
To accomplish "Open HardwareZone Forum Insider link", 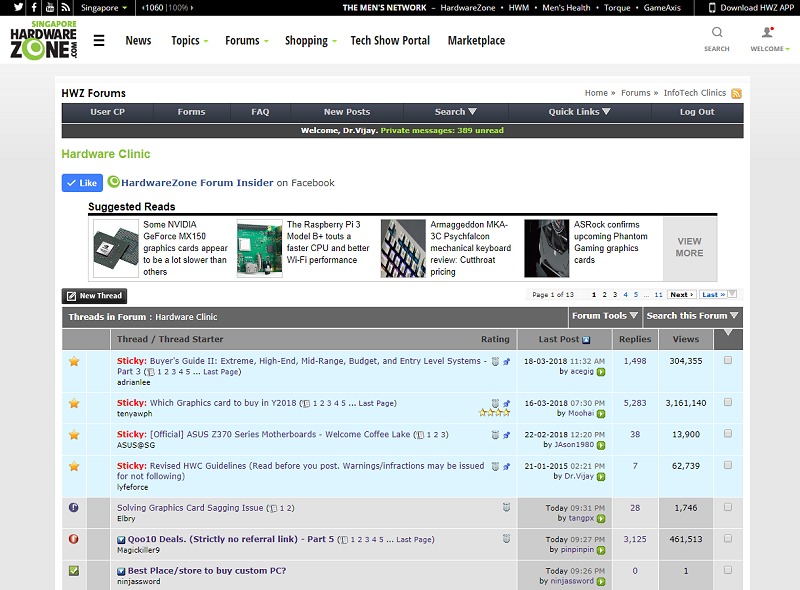I will tap(197, 183).
